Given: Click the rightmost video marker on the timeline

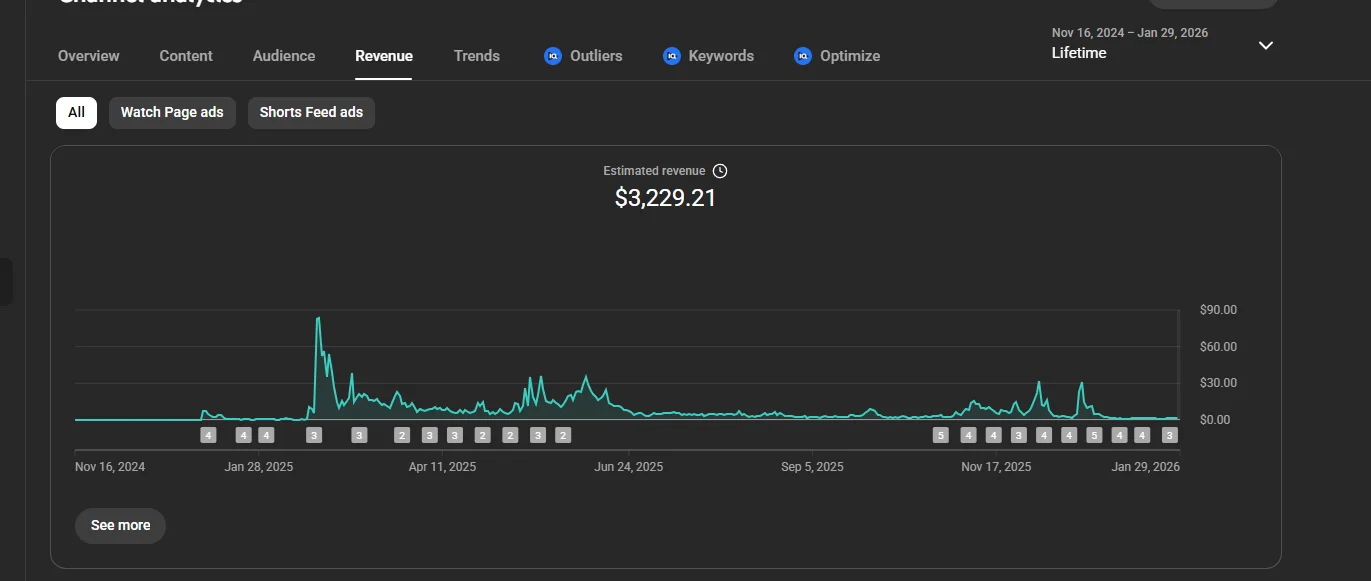Looking at the screenshot, I should tap(1169, 435).
